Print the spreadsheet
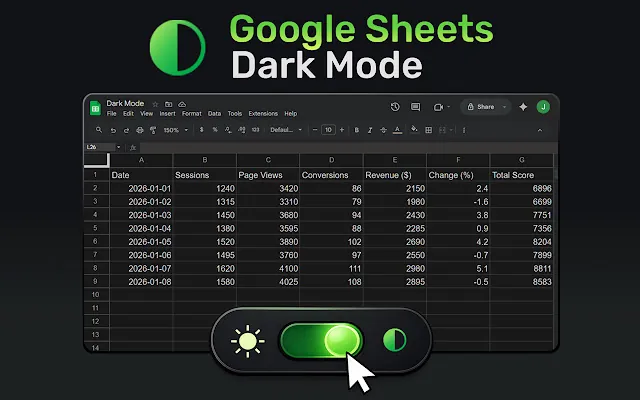Image resolution: width=640 pixels, height=400 pixels. 140,130
